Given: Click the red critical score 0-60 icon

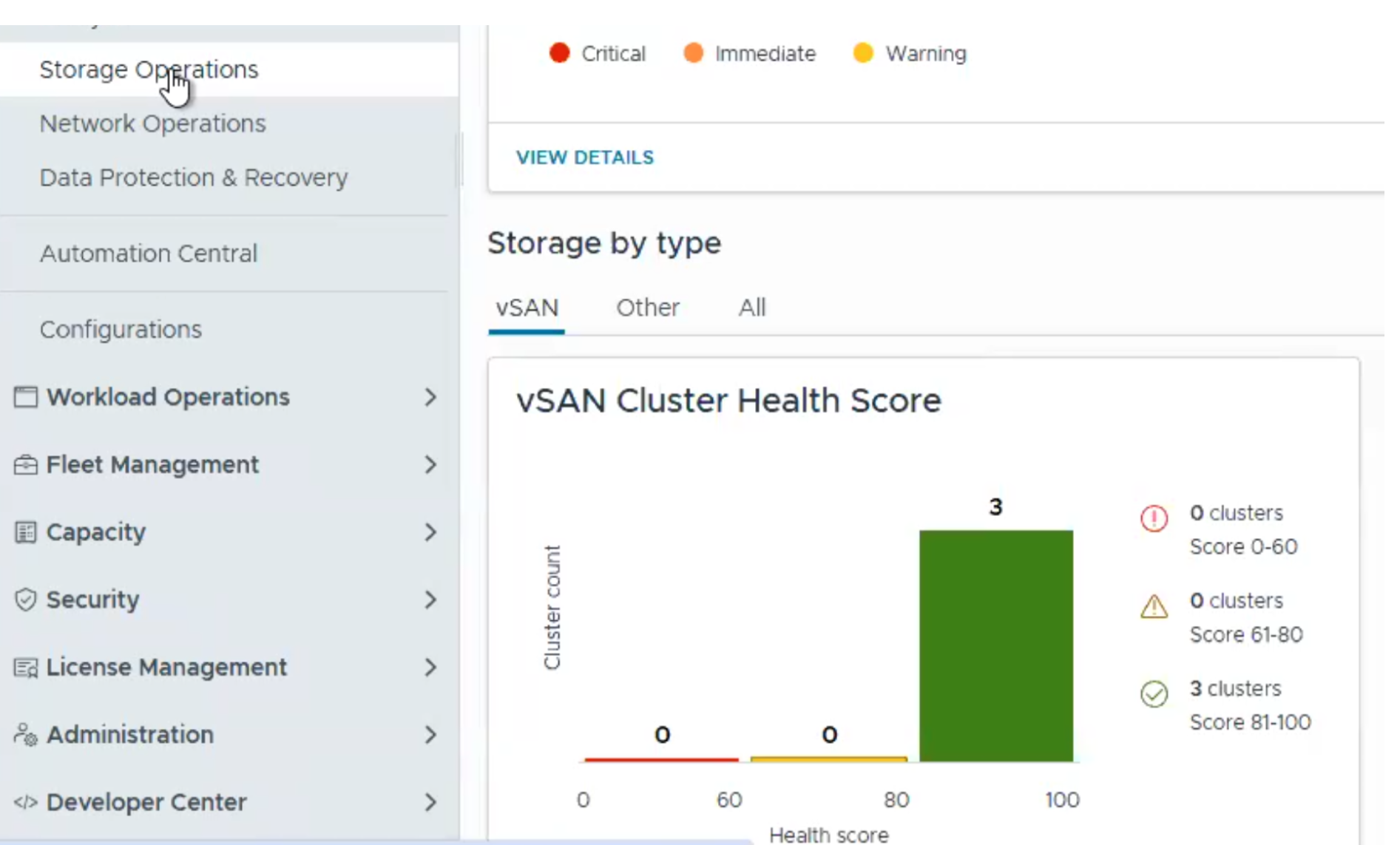Looking at the screenshot, I should coord(1154,518).
